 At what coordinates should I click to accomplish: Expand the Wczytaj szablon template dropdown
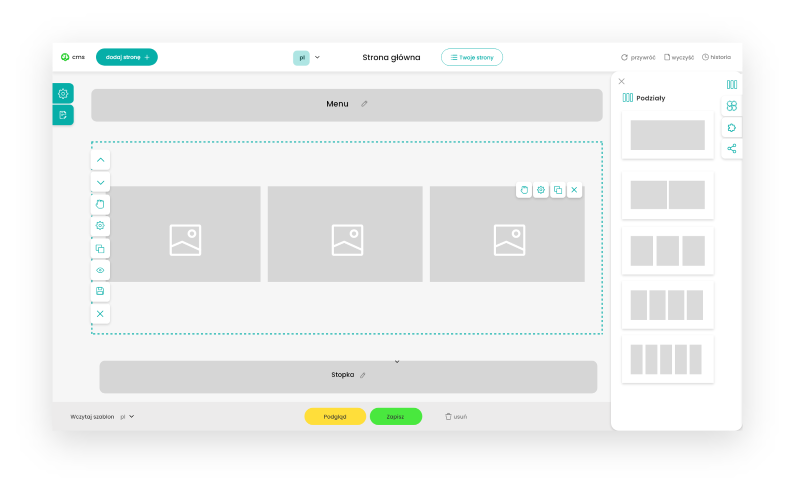click(127, 416)
